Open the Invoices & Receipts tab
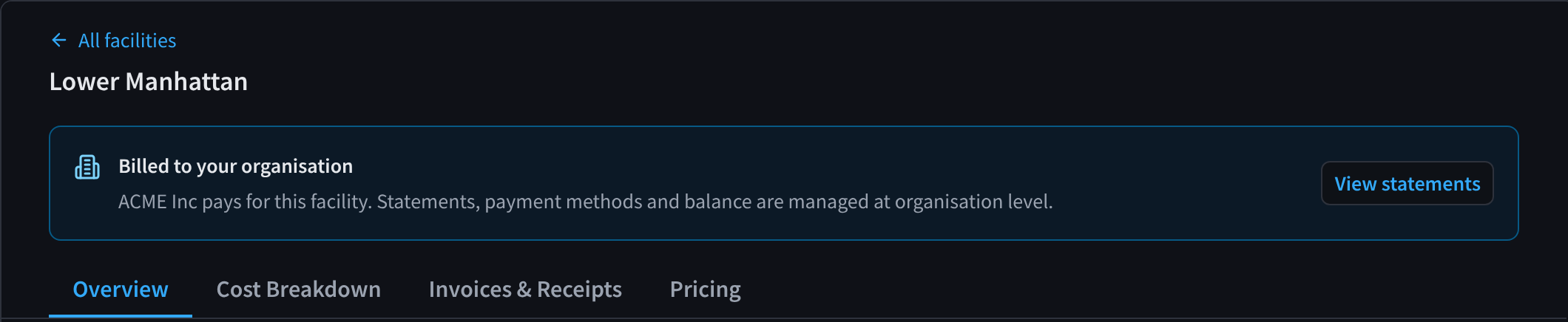The width and height of the screenshot is (1568, 322). point(525,289)
